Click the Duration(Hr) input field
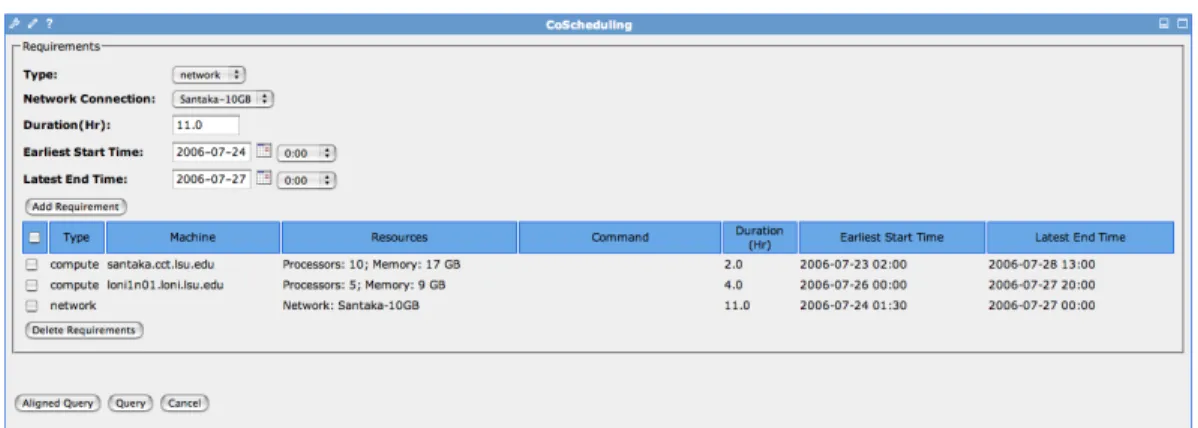Image resolution: width=1198 pixels, height=428 pixels. pos(206,125)
